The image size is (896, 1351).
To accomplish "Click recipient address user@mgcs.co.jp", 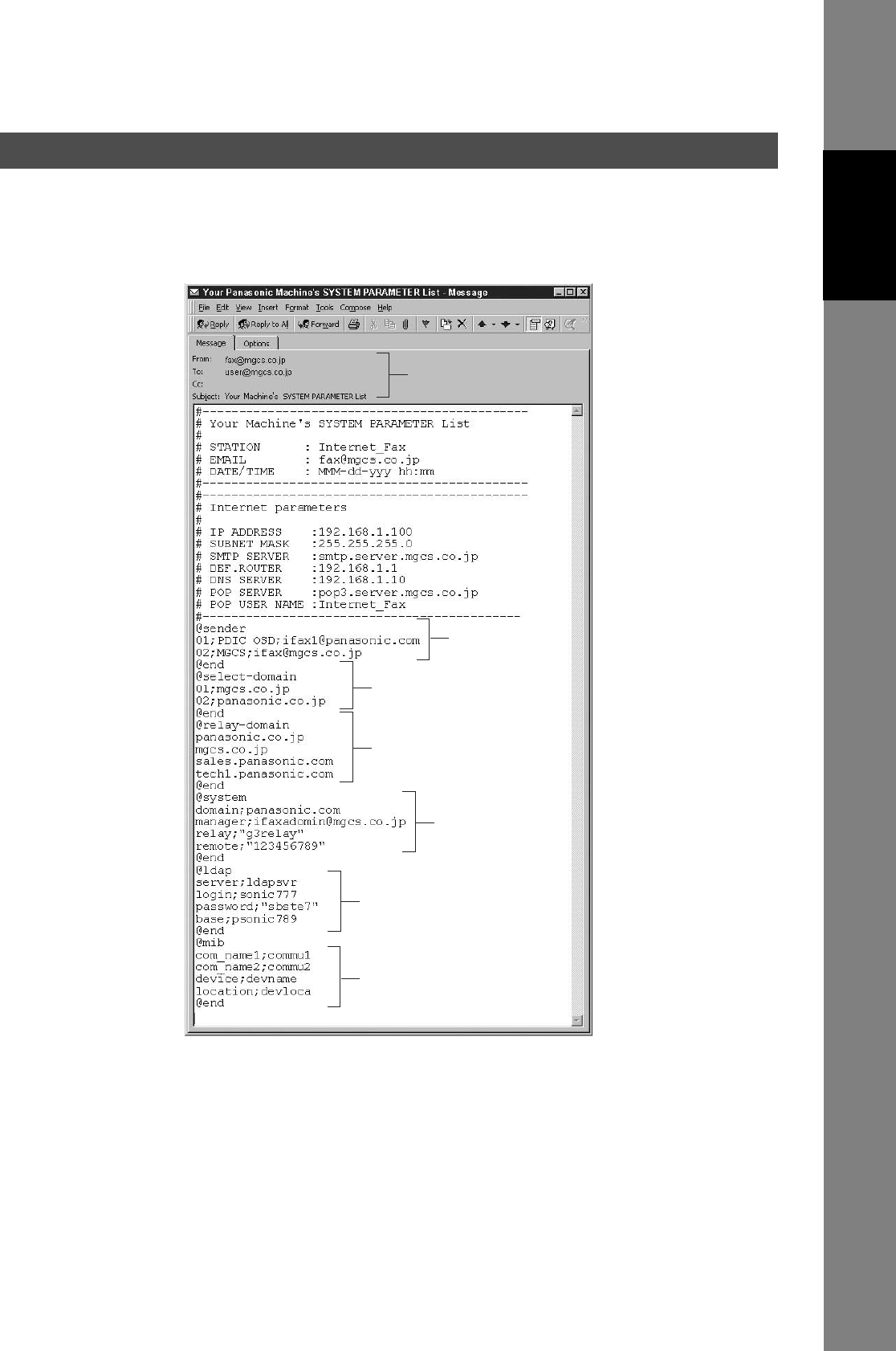I will 258,372.
